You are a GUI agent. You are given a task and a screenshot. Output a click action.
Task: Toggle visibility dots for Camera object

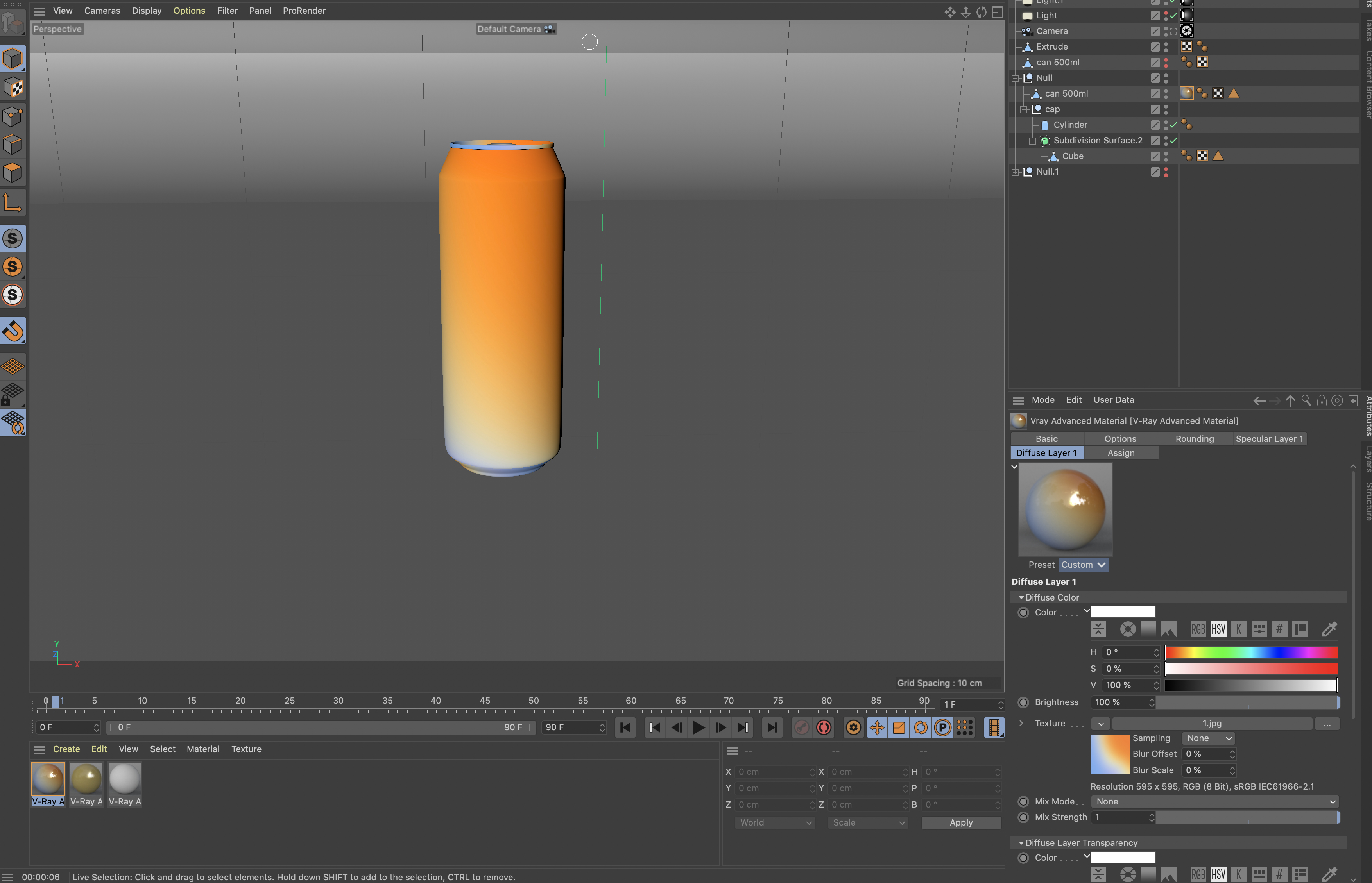tap(1166, 32)
